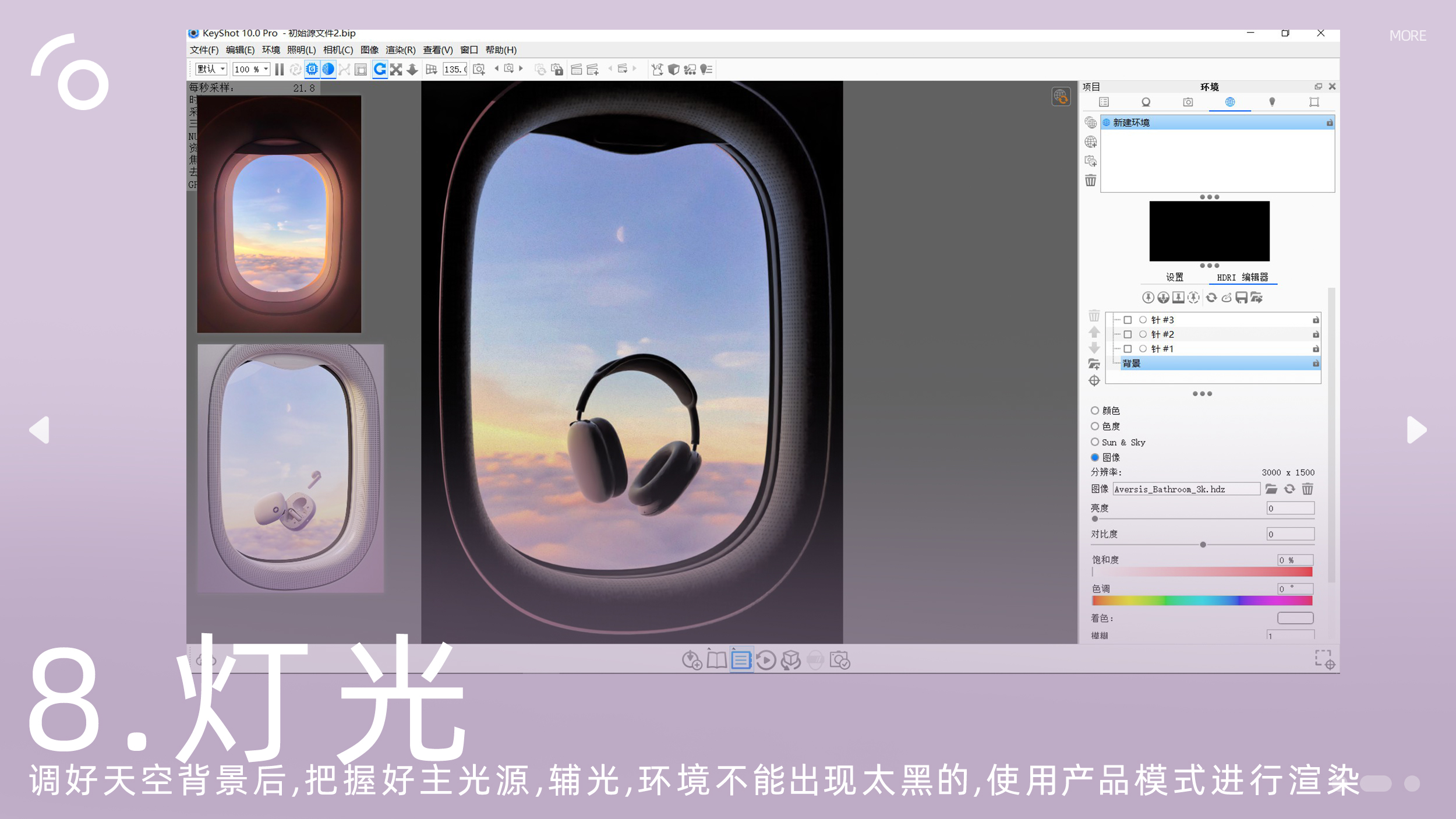
Task: Pause the real-time rendering
Action: click(280, 69)
